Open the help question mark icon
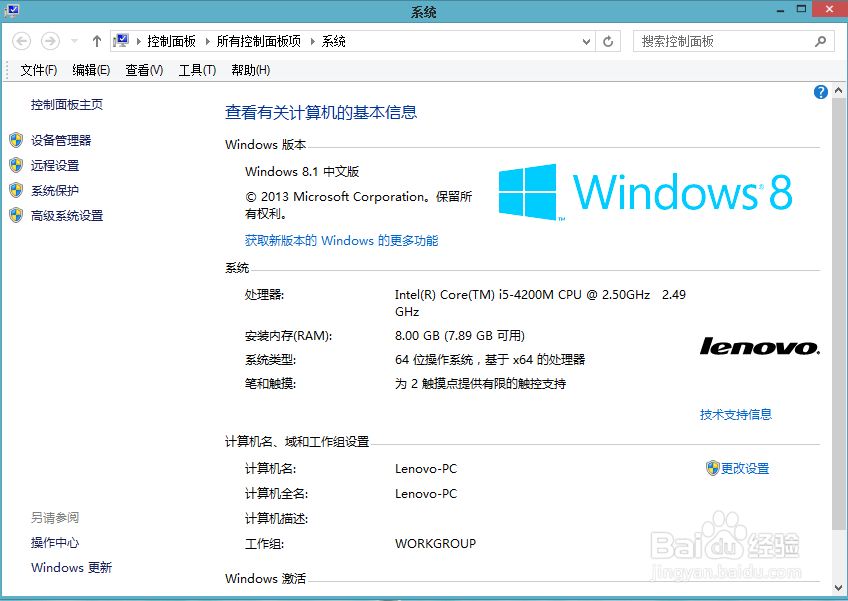848x601 pixels. [820, 92]
